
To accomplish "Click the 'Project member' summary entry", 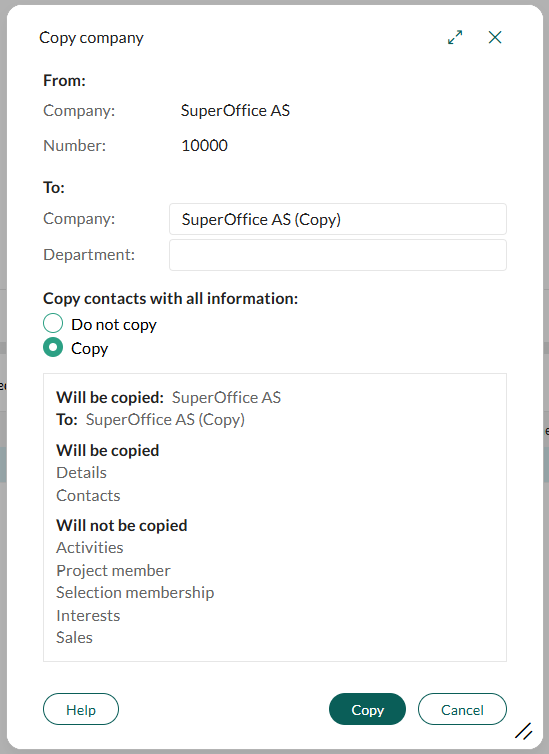I will pos(113,571).
